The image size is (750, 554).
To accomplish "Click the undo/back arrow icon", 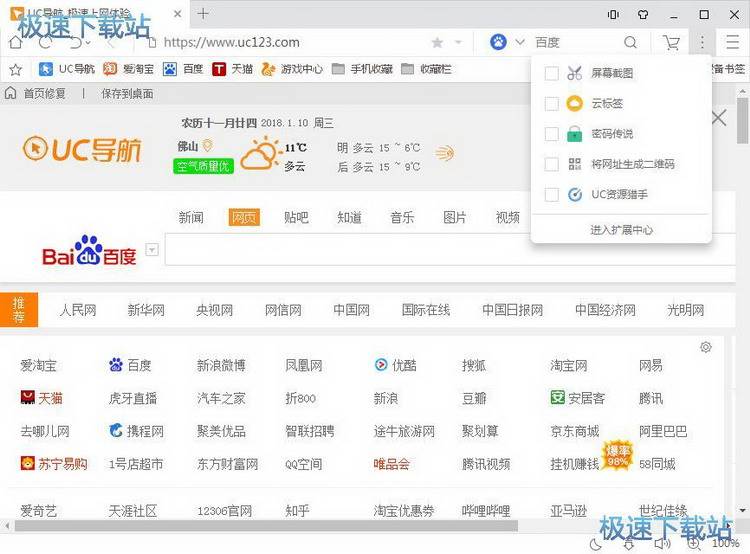I will click(x=76, y=43).
